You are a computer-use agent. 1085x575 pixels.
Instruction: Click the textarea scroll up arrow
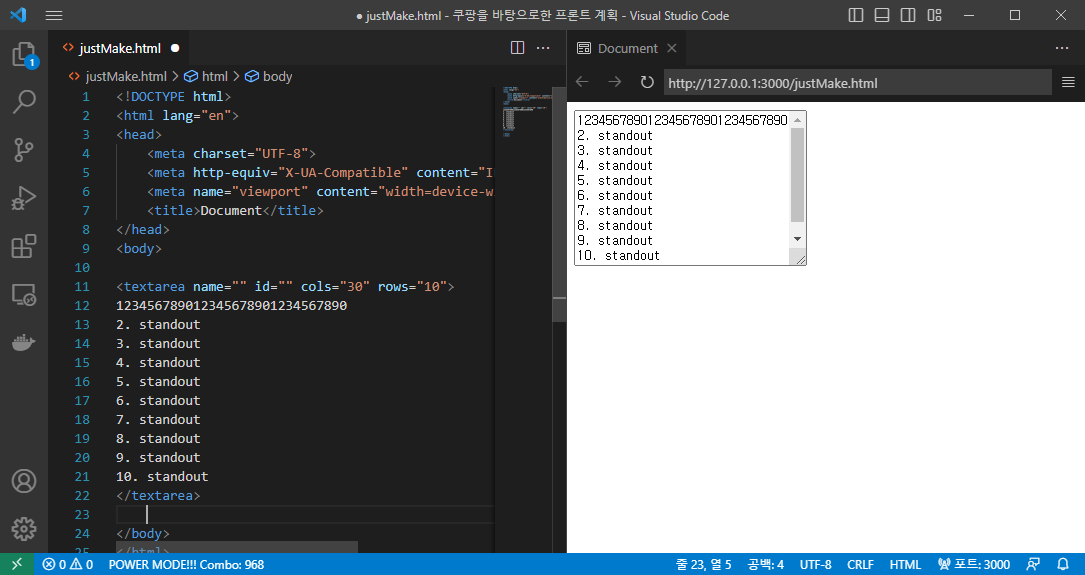click(797, 120)
